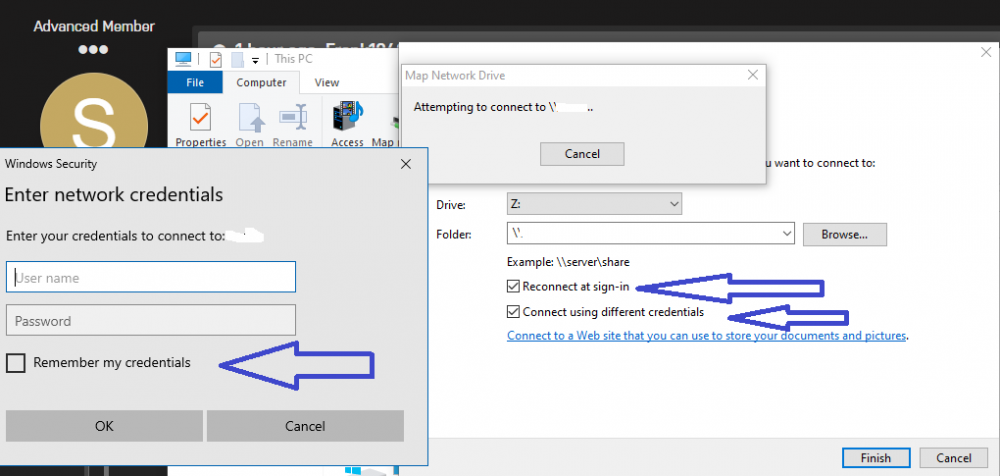Focus the User name field
1000x476 pixels.
tap(151, 278)
